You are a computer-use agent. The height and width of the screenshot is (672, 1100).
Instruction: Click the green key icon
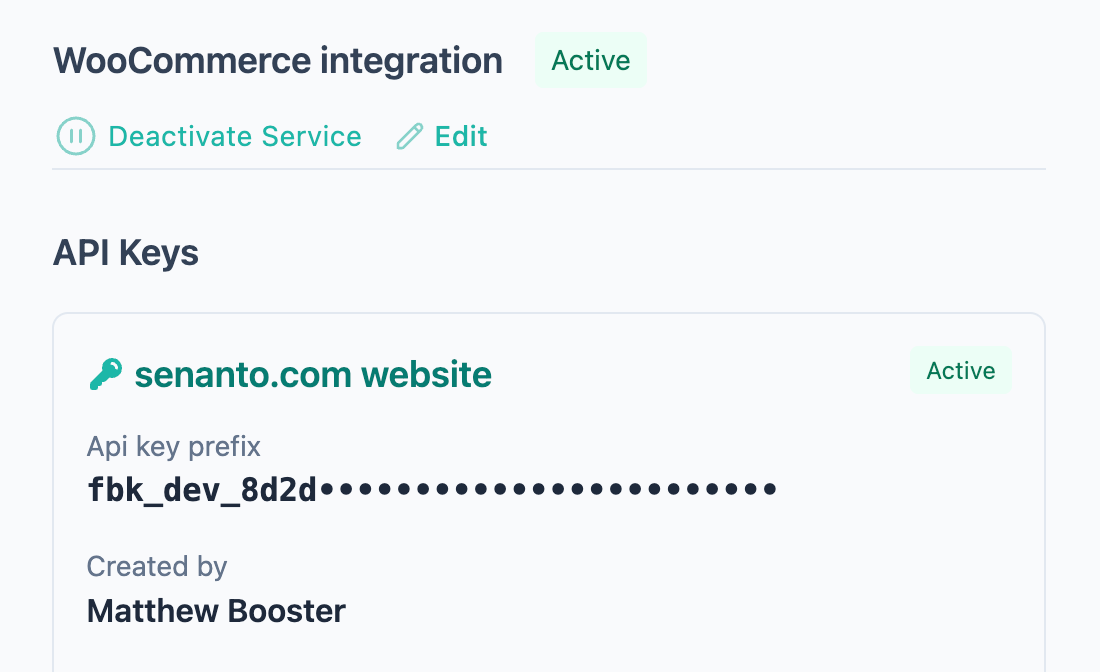[x=105, y=375]
